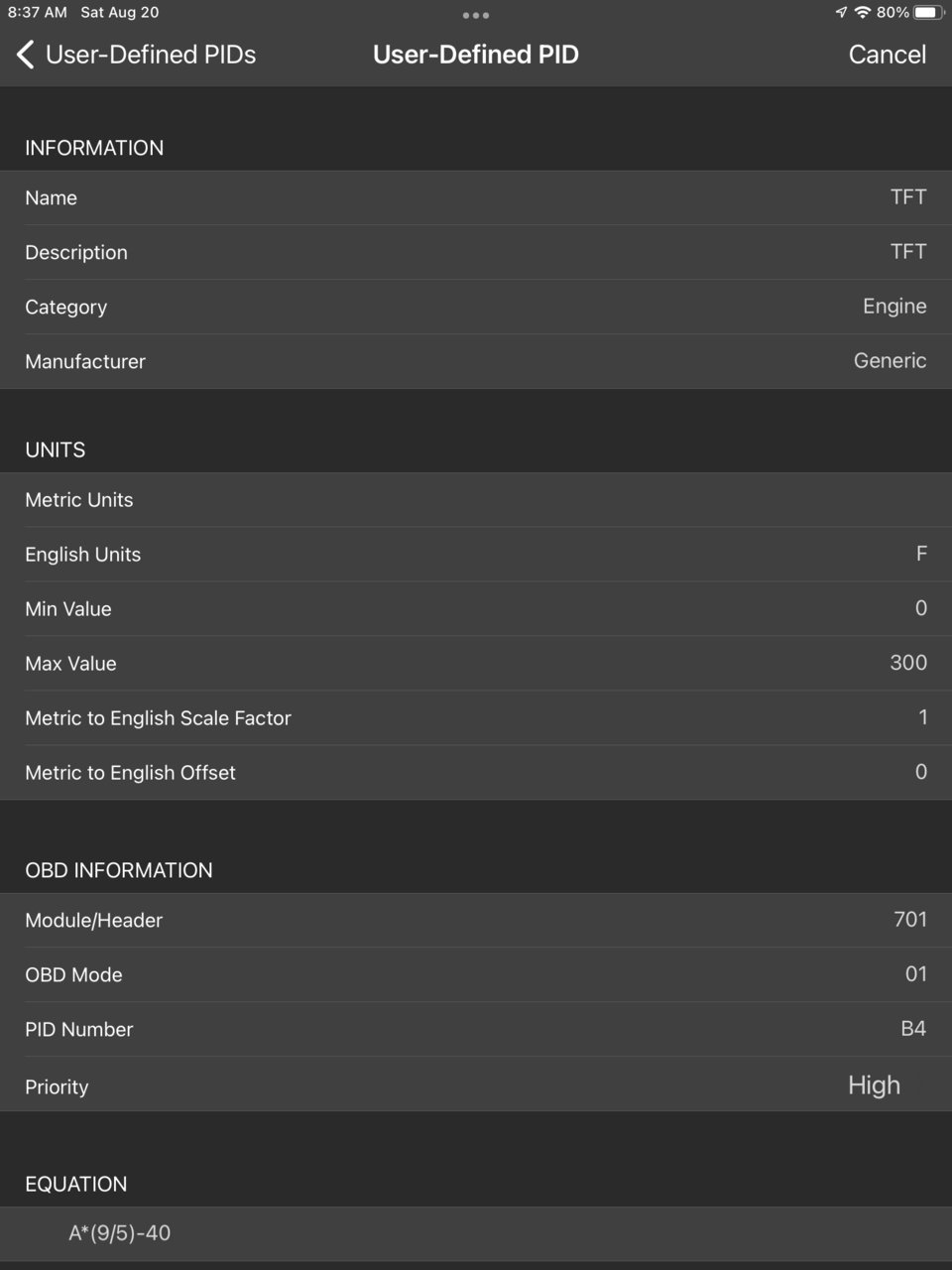Tap the battery icon in status bar
This screenshot has width=952, height=1270.
click(x=928, y=12)
